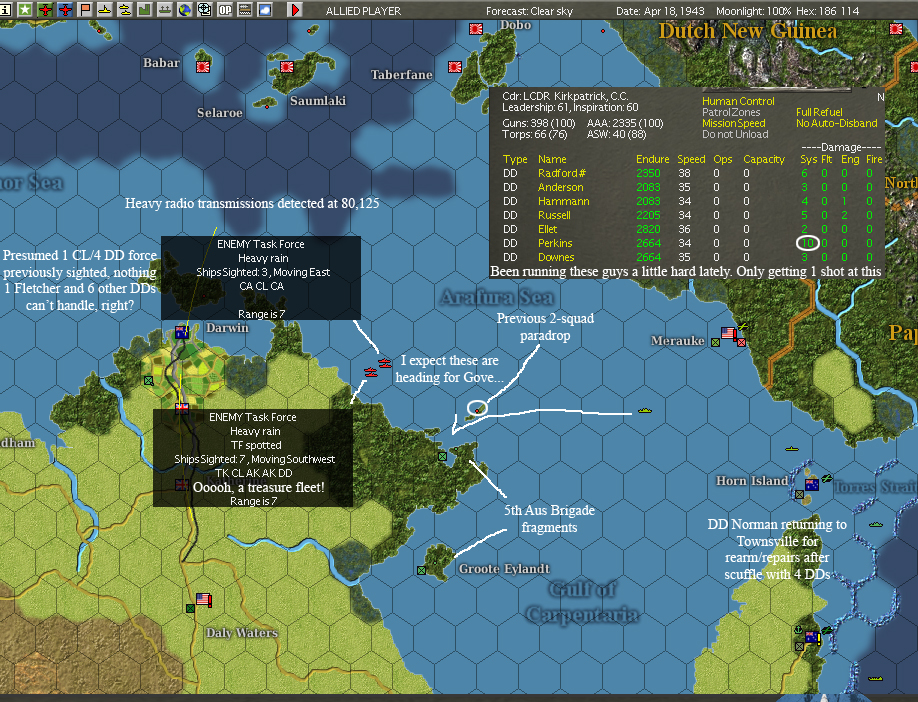The image size is (918, 702).
Task: Select the Japanese flag base at Taberfane
Action: tap(455, 67)
